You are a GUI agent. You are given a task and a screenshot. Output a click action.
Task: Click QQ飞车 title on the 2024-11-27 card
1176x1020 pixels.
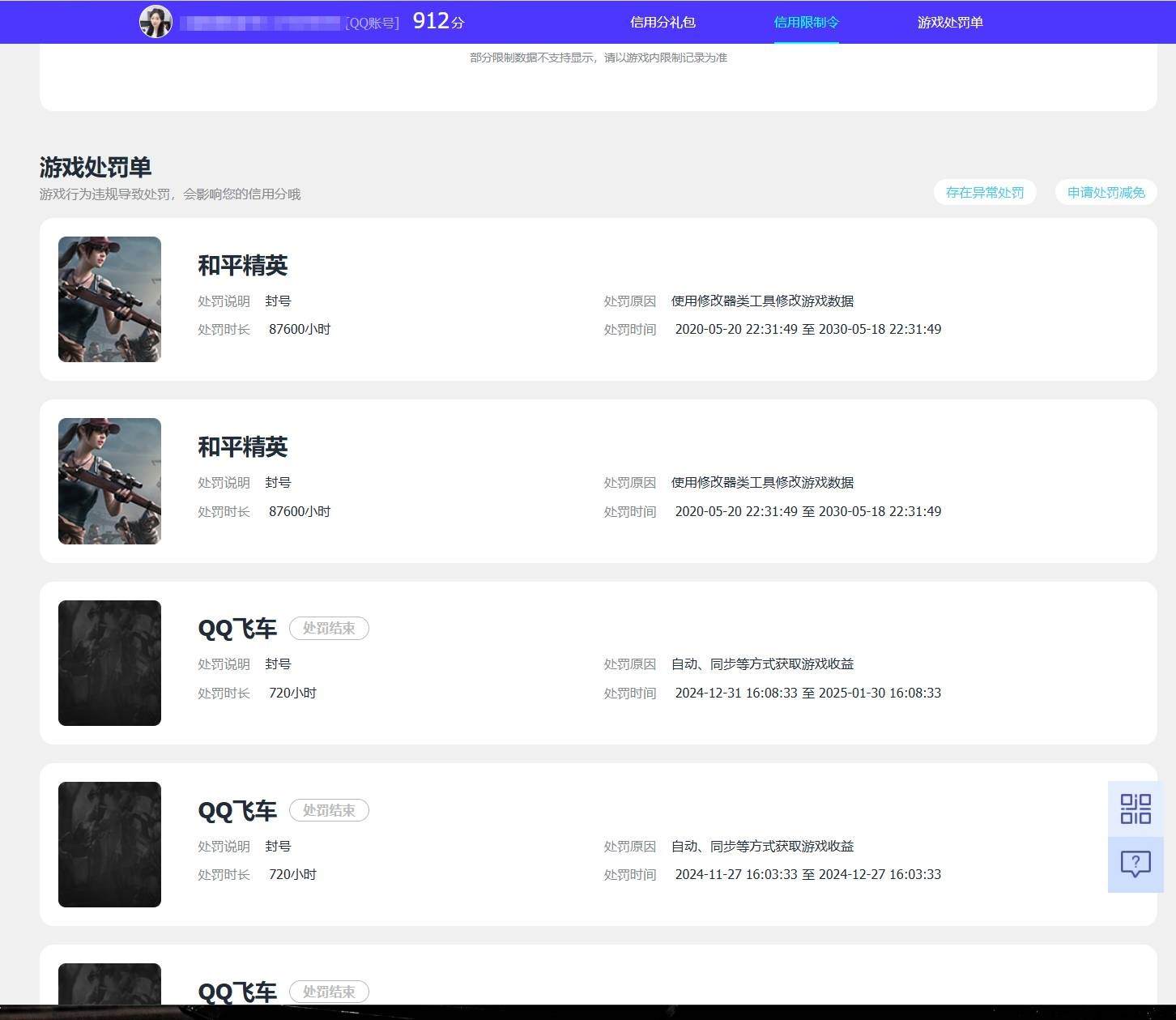(237, 810)
